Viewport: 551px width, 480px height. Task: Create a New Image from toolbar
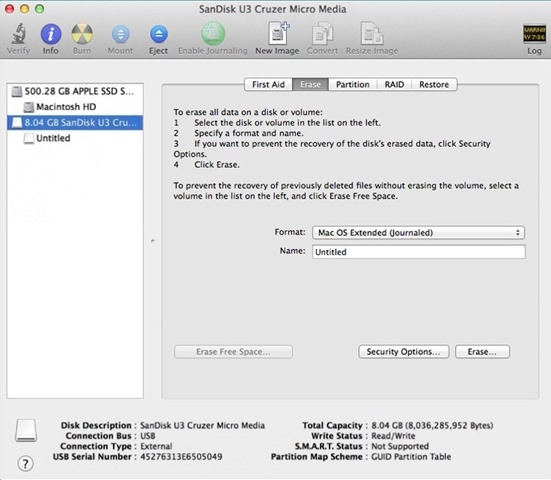pos(278,33)
